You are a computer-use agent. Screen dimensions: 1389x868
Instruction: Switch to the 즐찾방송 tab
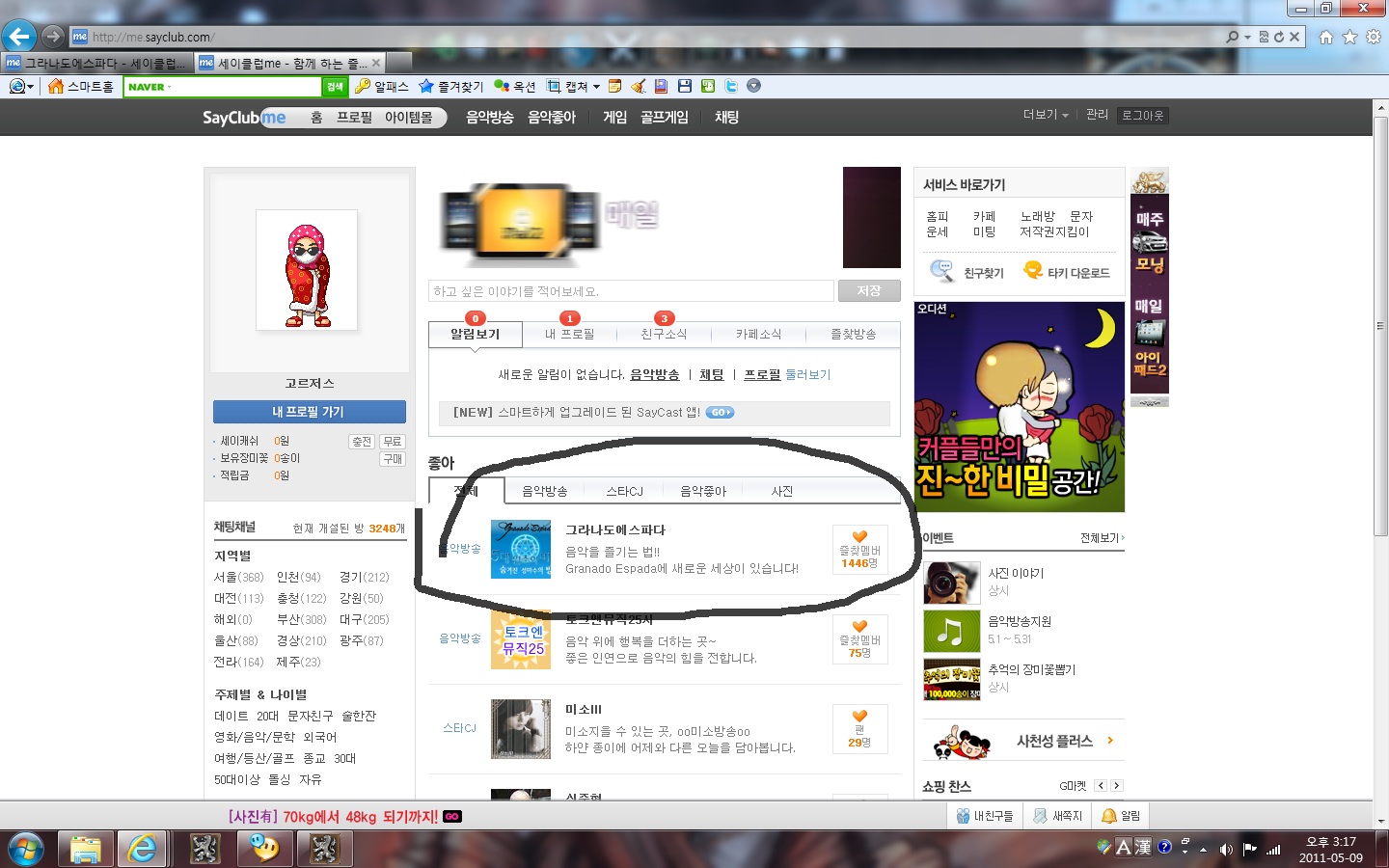(854, 334)
